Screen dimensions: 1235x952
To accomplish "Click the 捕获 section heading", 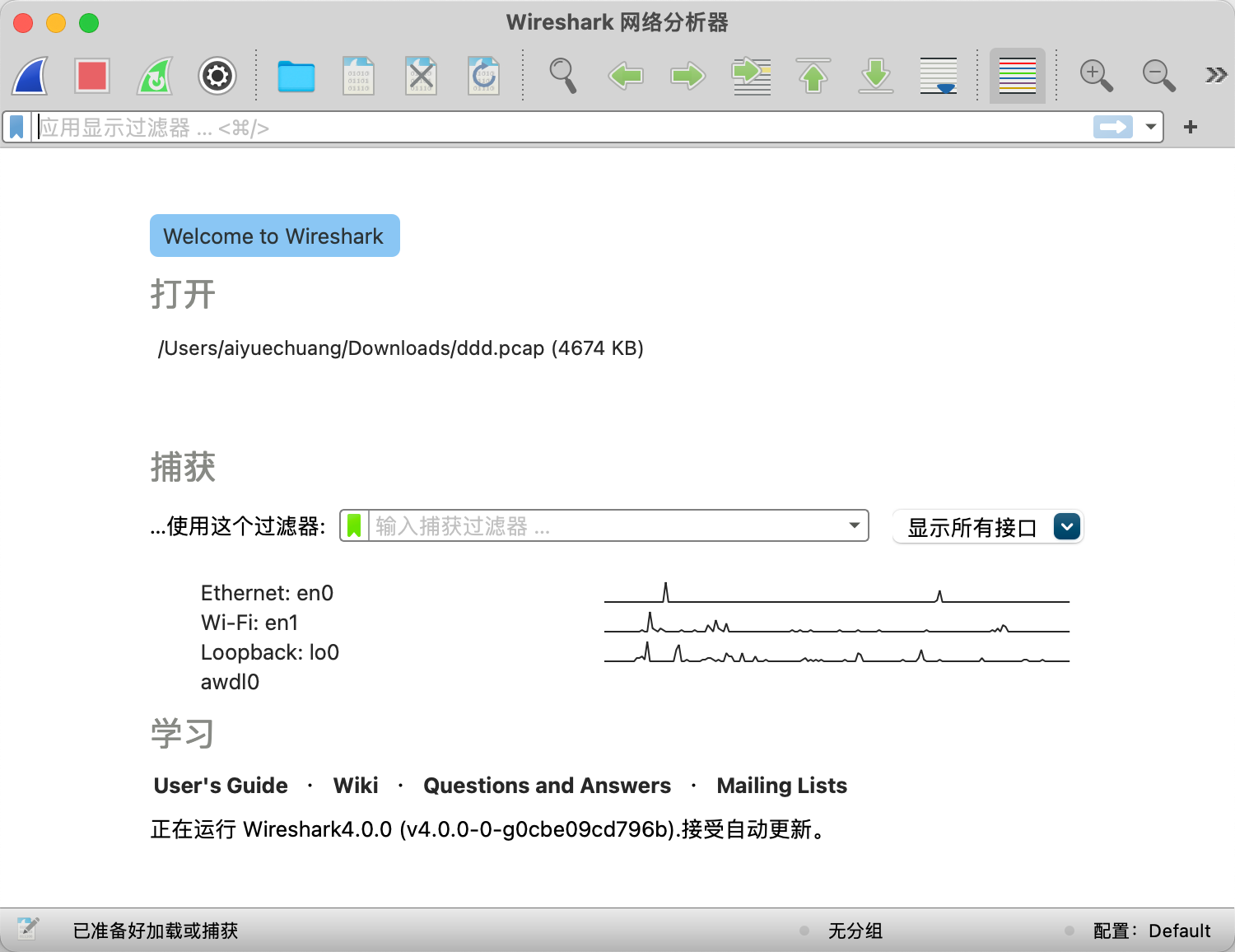I will tap(183, 467).
